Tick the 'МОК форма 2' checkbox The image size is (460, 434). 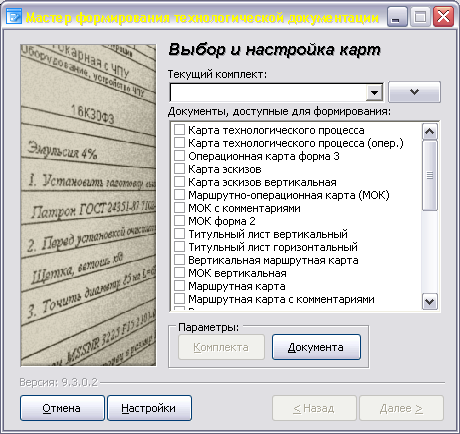pyautogui.click(x=179, y=221)
